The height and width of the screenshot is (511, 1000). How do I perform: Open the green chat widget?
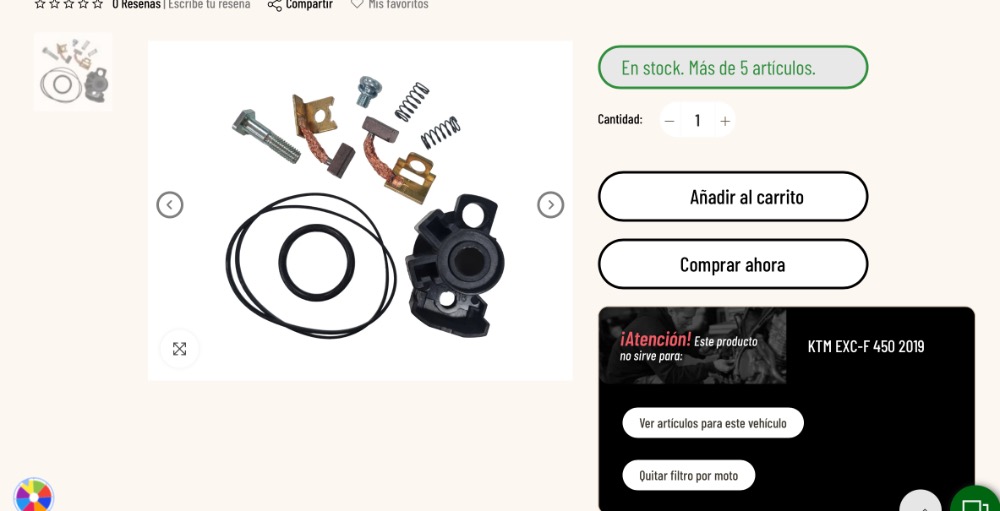[x=974, y=500]
